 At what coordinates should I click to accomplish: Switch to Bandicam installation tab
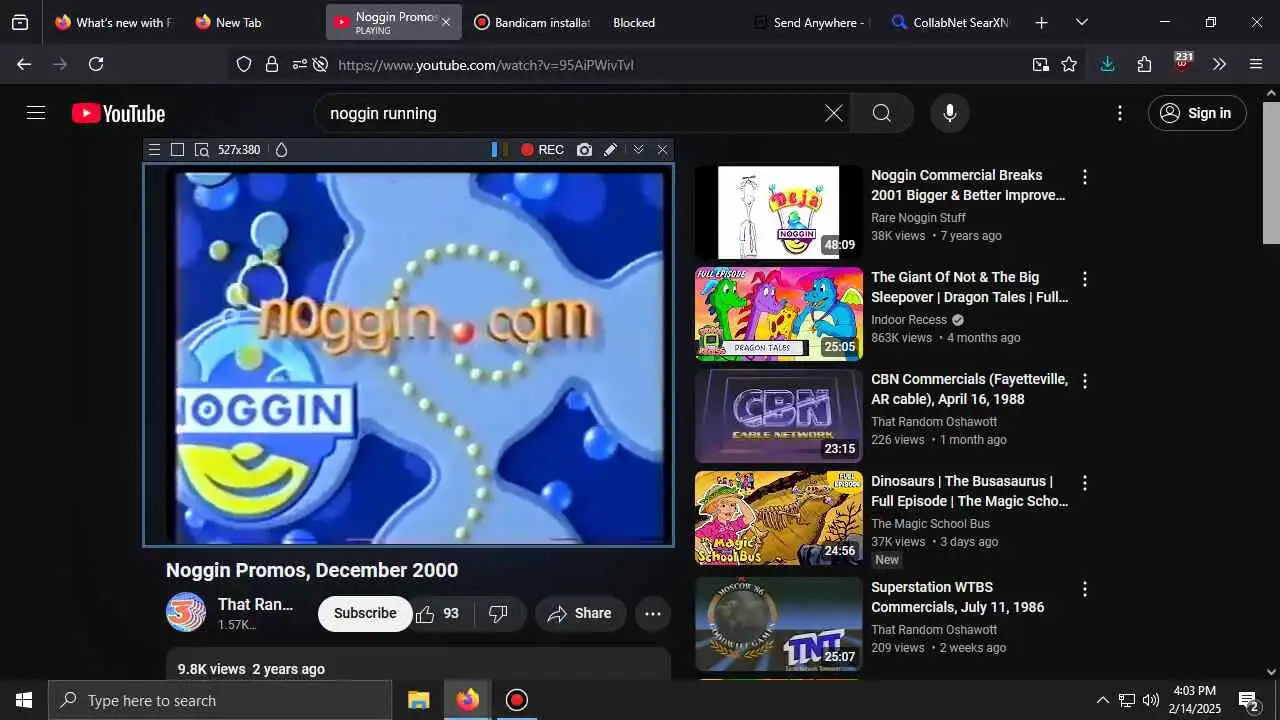[531, 22]
